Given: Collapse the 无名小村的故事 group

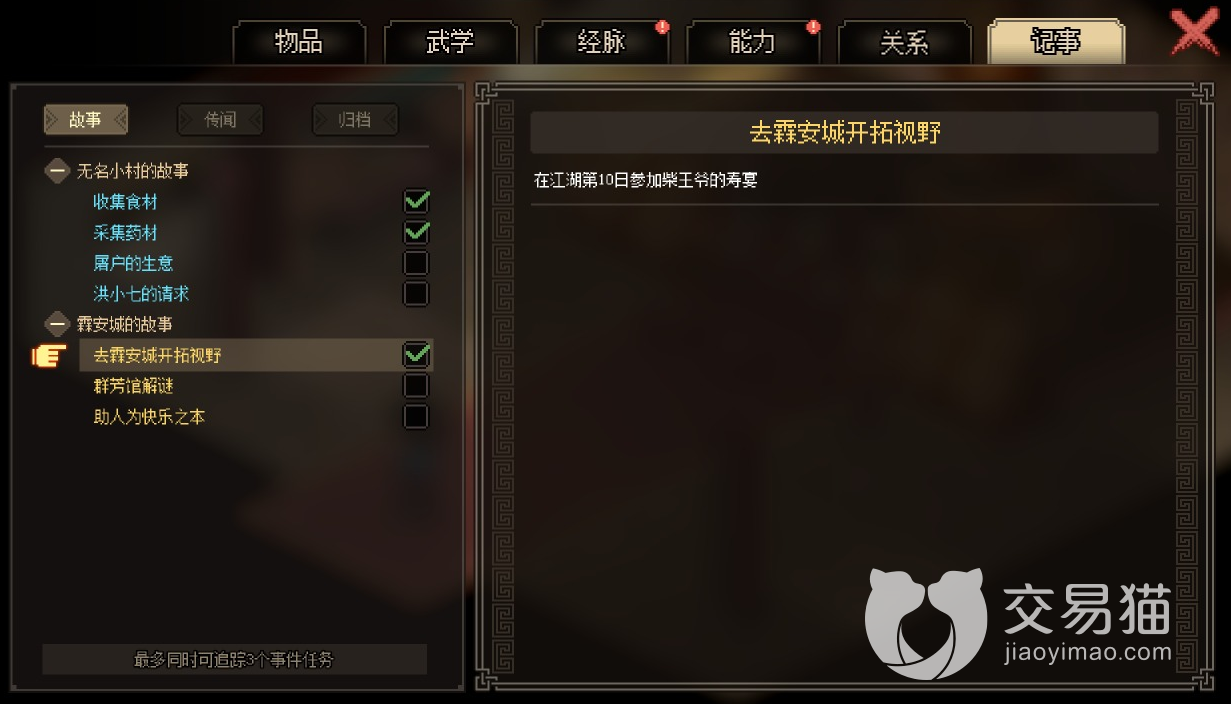Looking at the screenshot, I should coord(58,171).
